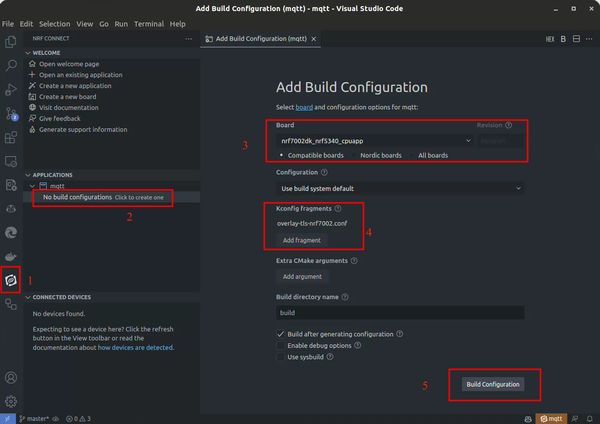
Task: Open the Search magnifier in activity bar
Action: pos(11,65)
